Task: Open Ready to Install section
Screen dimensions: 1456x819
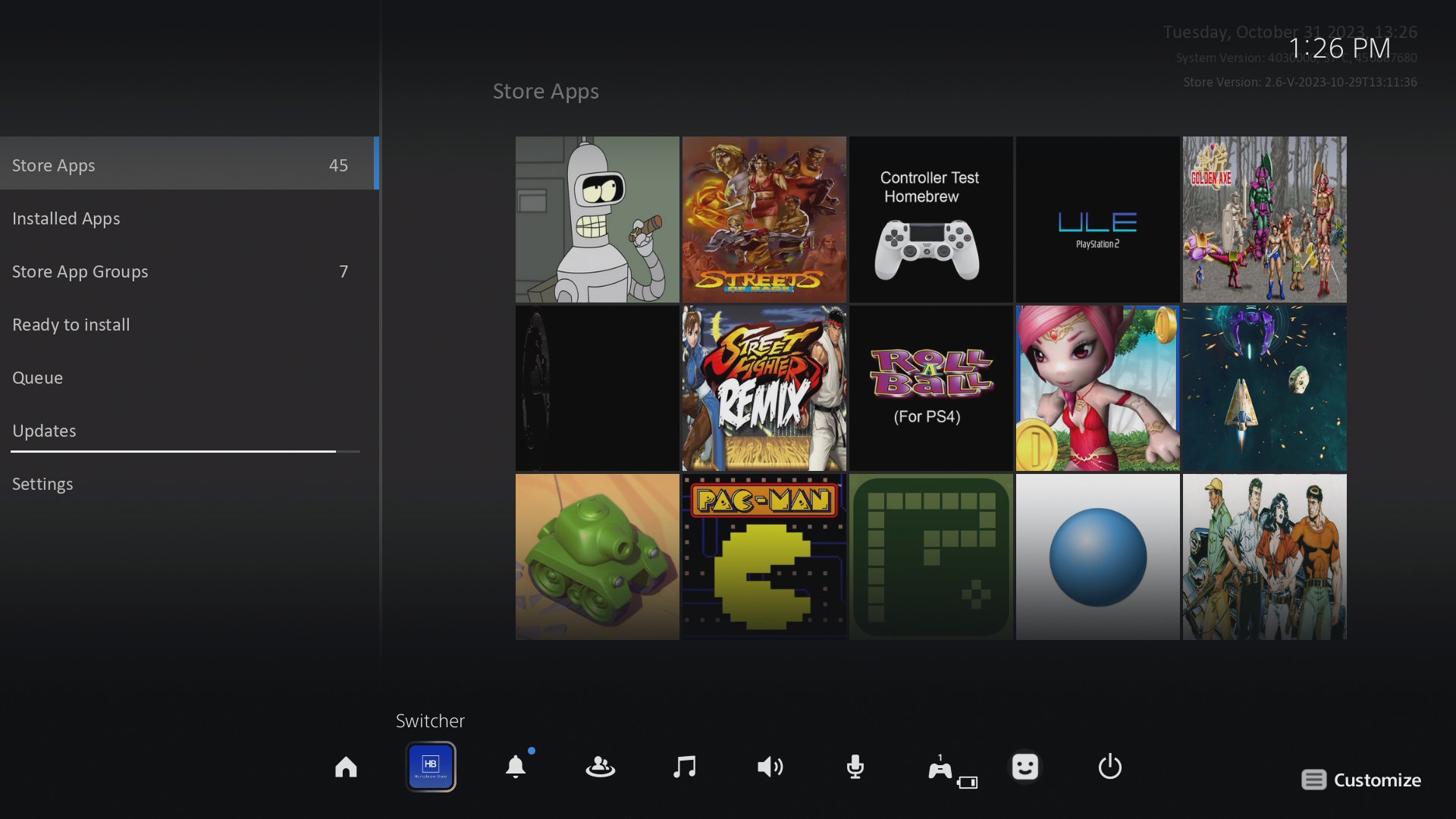Action: click(x=71, y=324)
